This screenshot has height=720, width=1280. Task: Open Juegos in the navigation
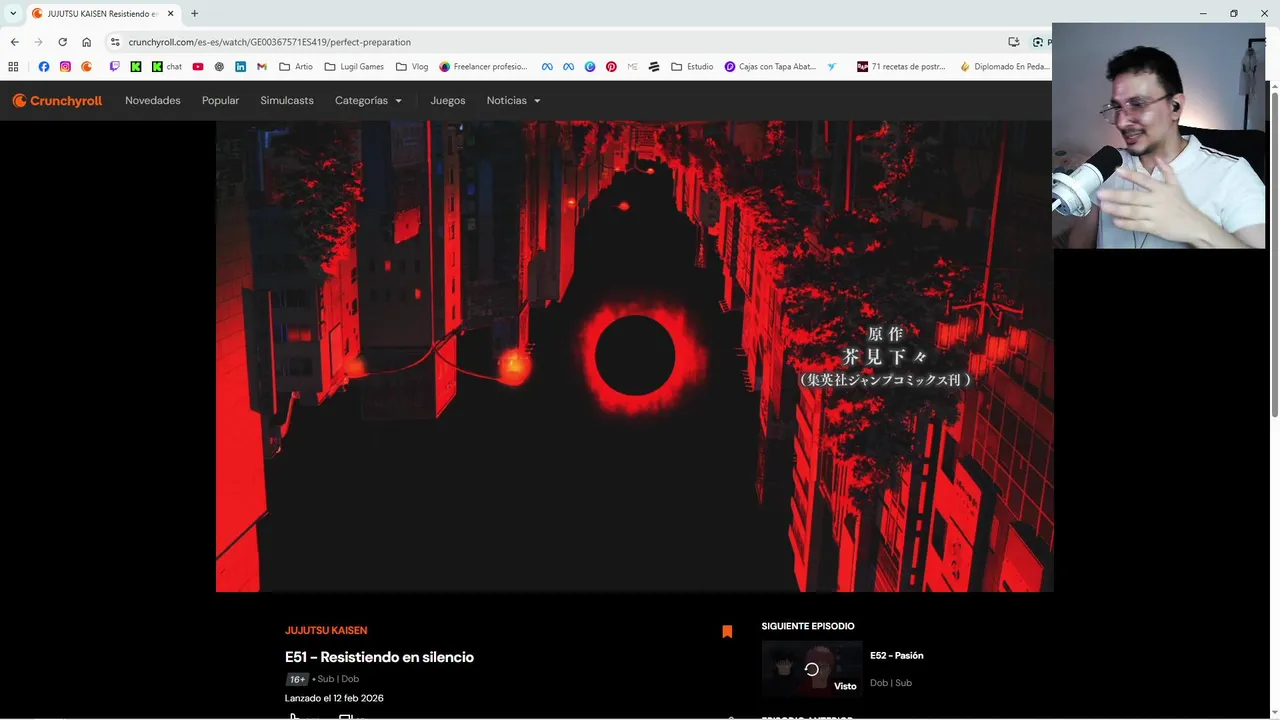(448, 100)
